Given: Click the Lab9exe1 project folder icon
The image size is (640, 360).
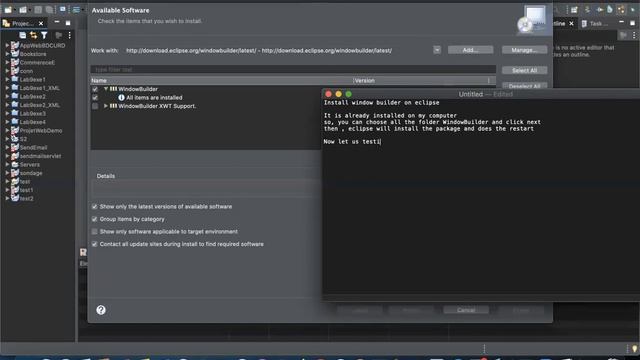Looking at the screenshot, I should click(15, 79).
